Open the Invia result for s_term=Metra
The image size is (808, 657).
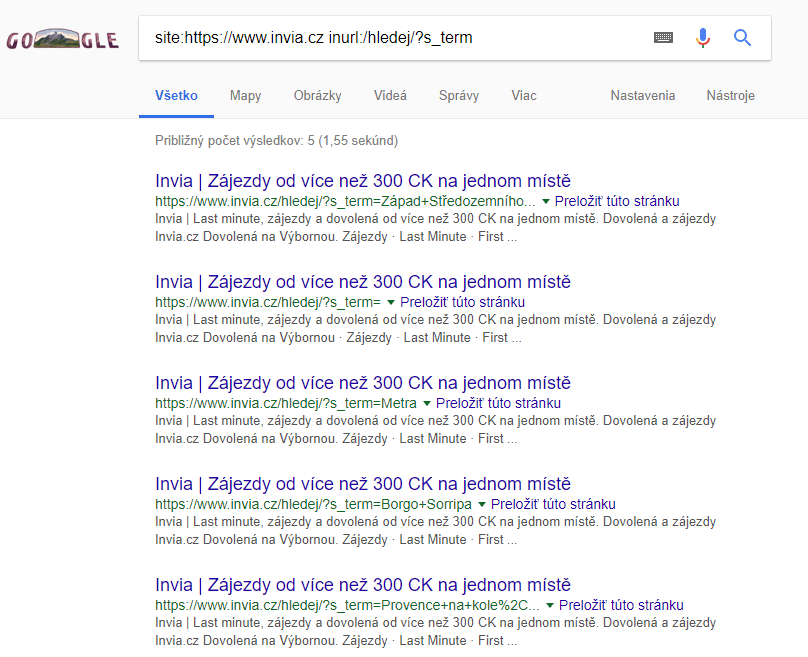pyautogui.click(x=363, y=383)
